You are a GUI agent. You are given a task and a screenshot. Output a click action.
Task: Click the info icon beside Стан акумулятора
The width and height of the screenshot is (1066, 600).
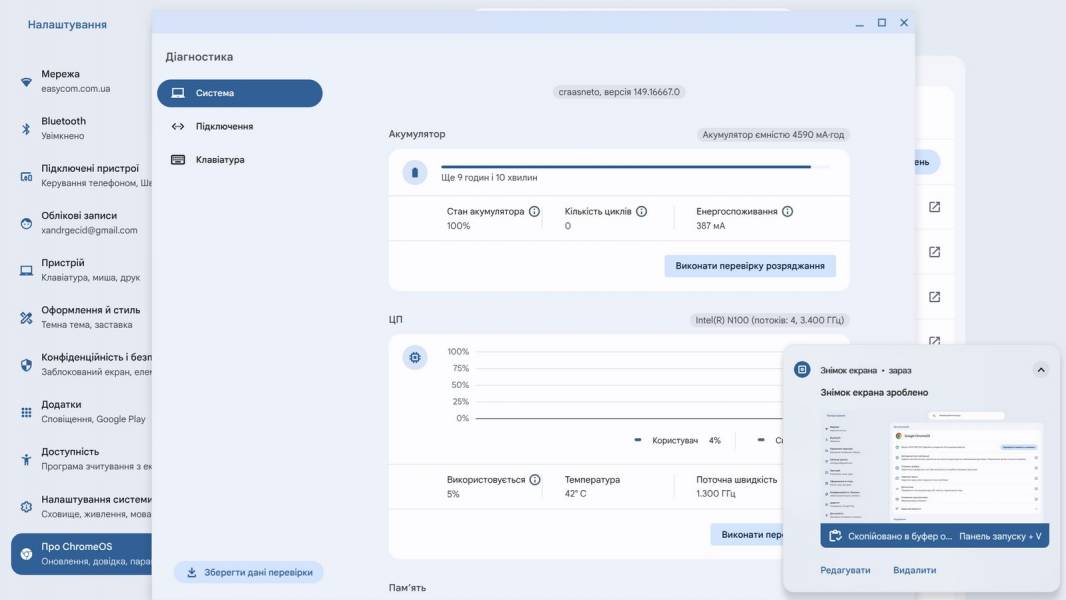pyautogui.click(x=534, y=211)
